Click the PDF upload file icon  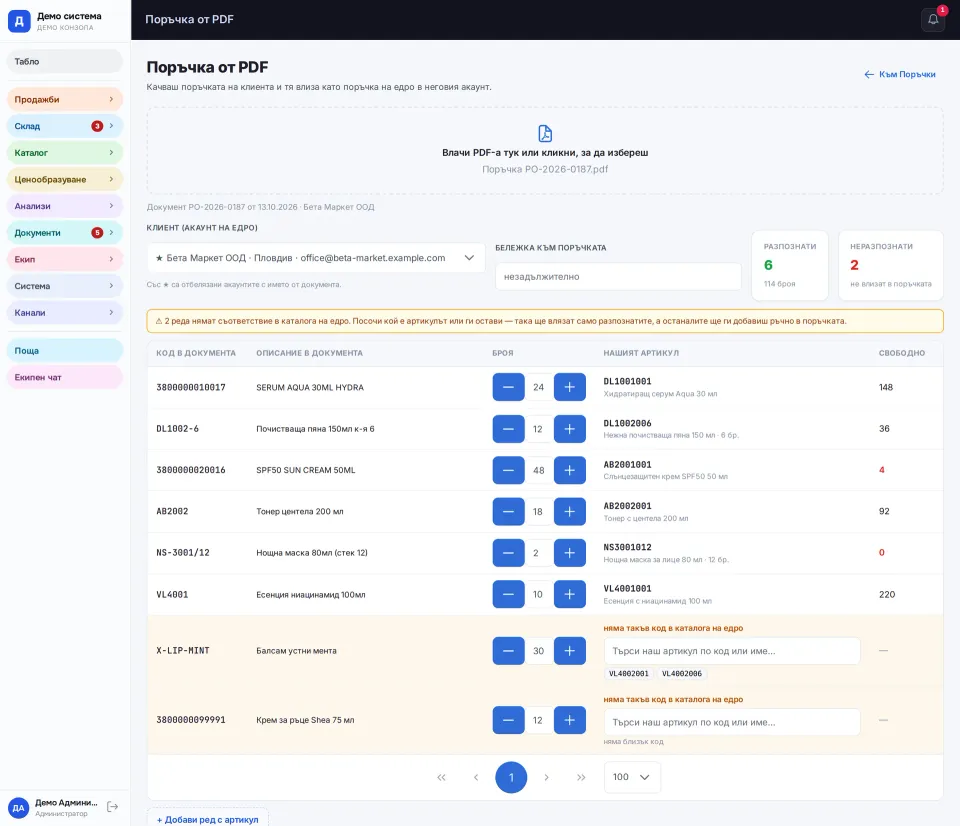click(545, 133)
